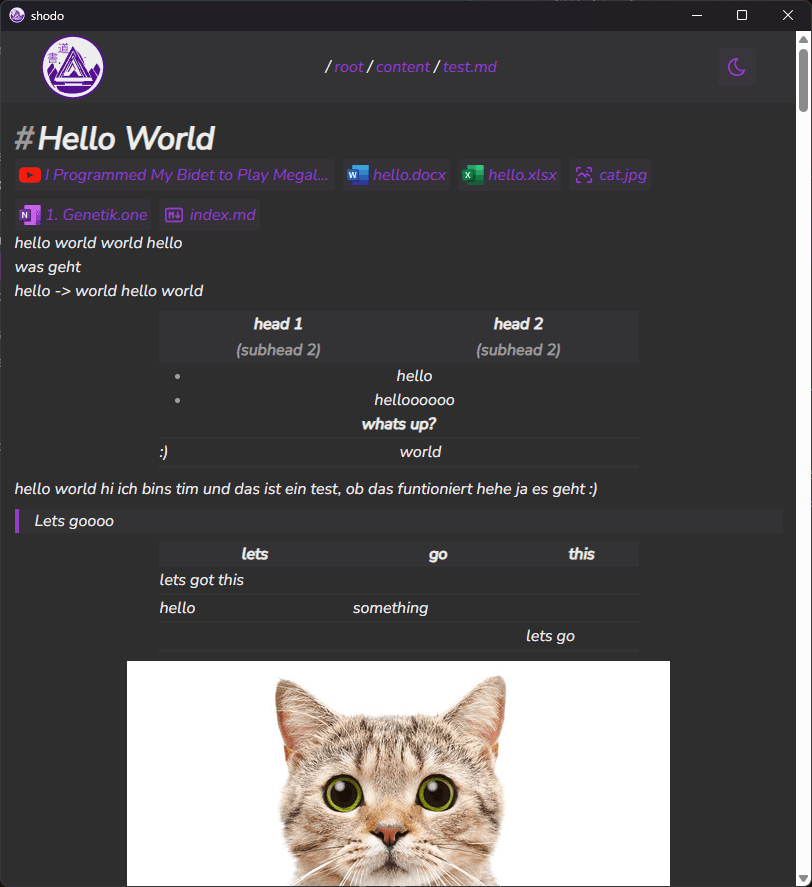Viewport: 812px width, 887px height.
Task: Click the scrollbar down arrow
Action: (x=803, y=879)
